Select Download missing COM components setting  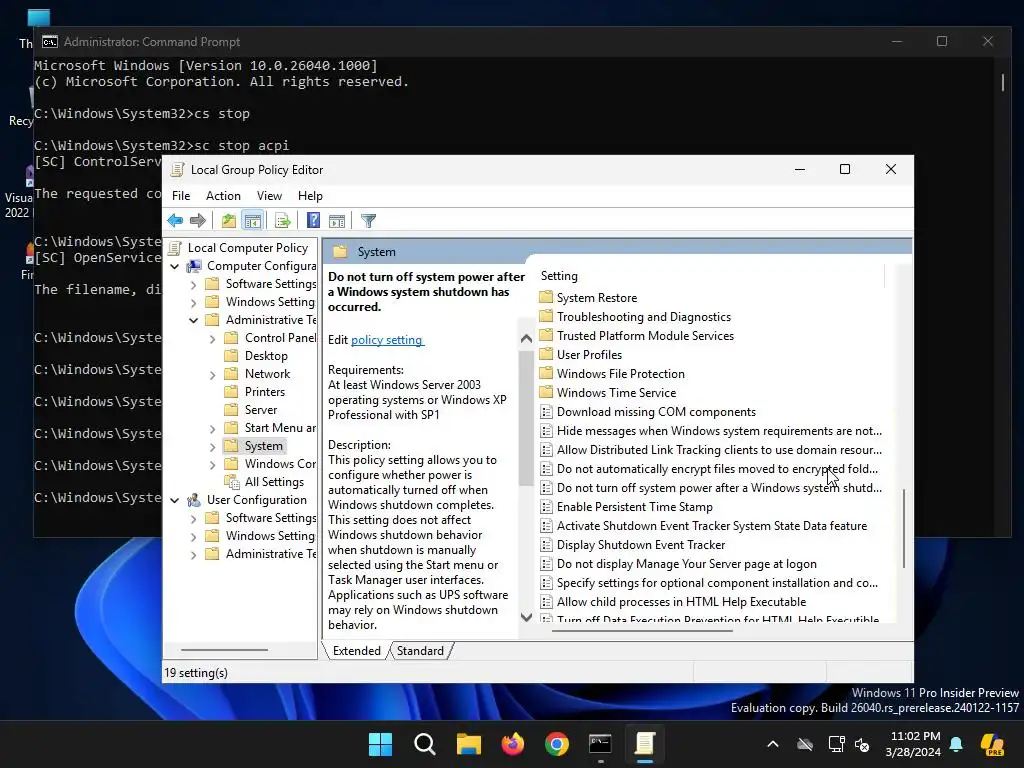tap(656, 412)
